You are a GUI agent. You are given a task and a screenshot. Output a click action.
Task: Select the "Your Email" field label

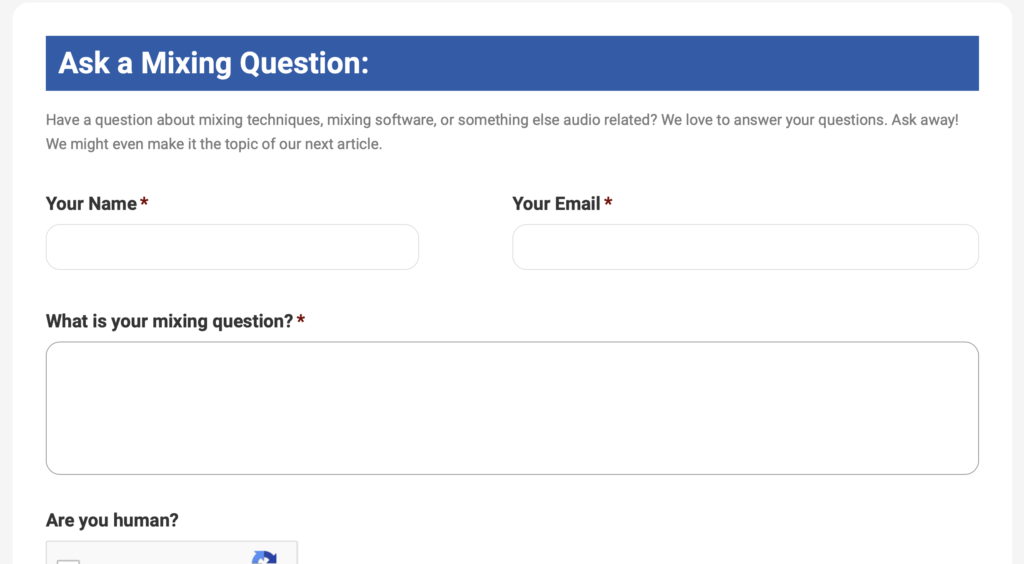[556, 204]
